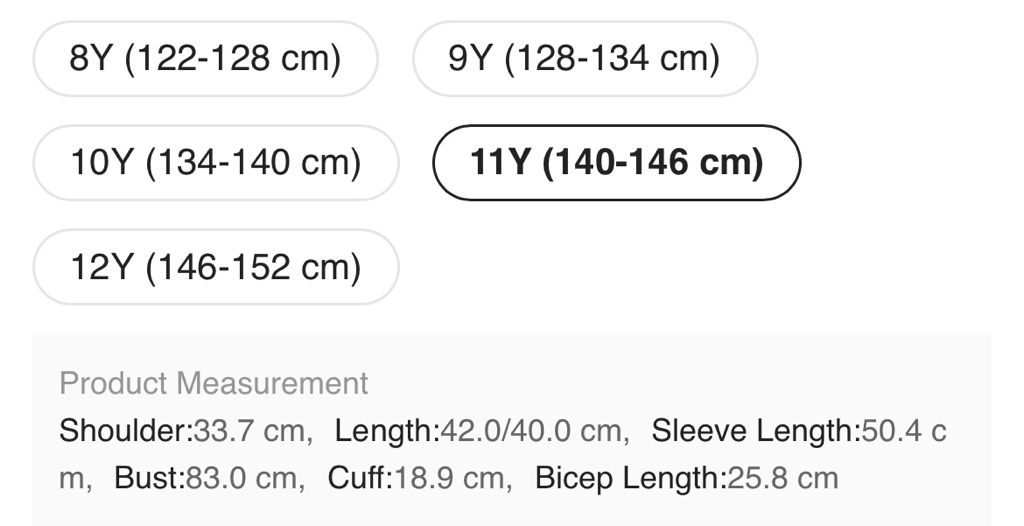Screen dimensions: 1024x526
Task: Click the Bust measurement label
Action: (x=147, y=478)
